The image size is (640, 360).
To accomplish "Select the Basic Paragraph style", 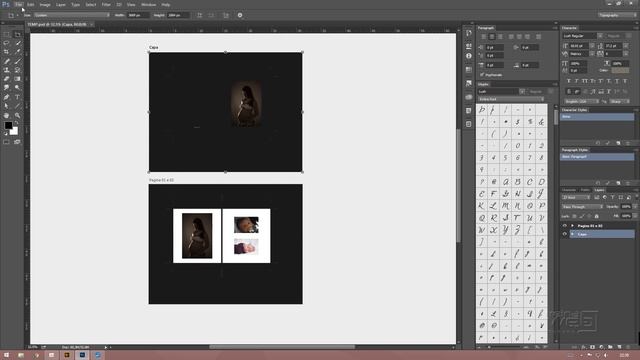I will [x=597, y=157].
